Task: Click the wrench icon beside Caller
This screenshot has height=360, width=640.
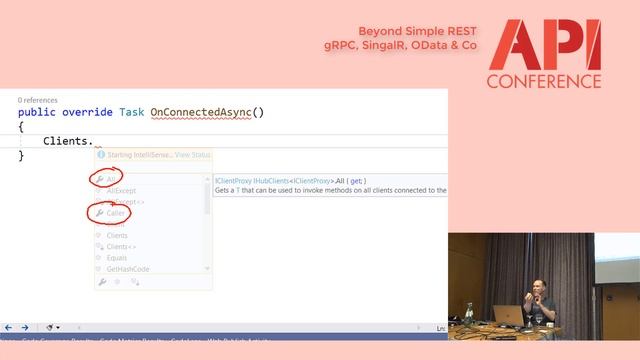Action: 99,213
